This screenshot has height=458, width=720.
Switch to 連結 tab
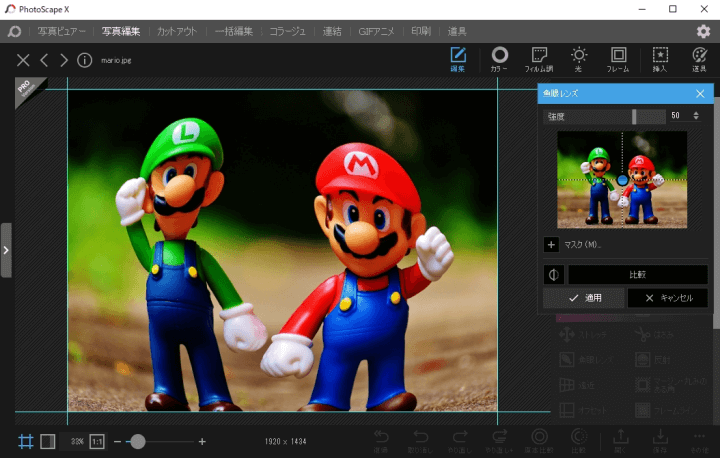332,31
